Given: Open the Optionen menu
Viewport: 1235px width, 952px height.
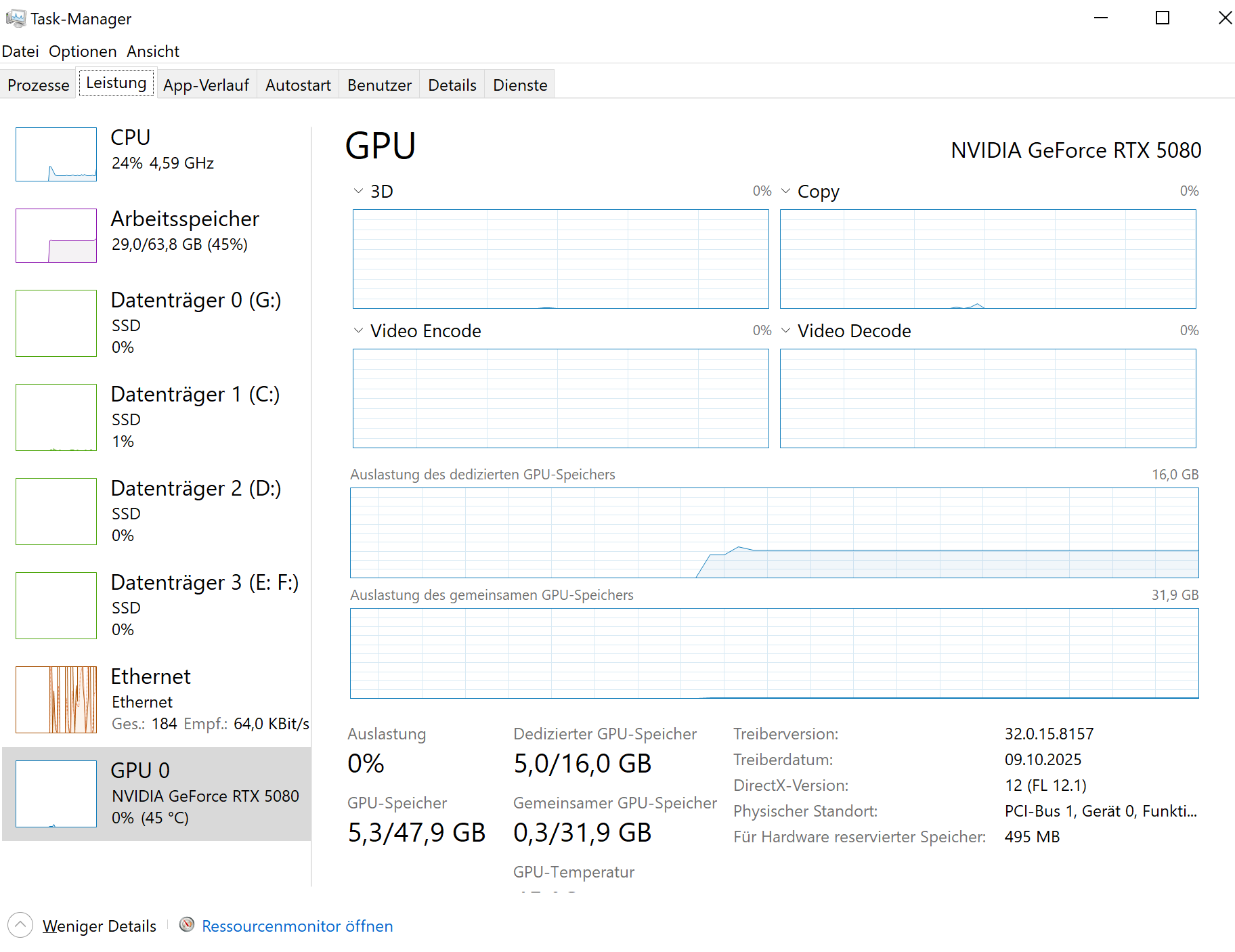Looking at the screenshot, I should point(83,51).
